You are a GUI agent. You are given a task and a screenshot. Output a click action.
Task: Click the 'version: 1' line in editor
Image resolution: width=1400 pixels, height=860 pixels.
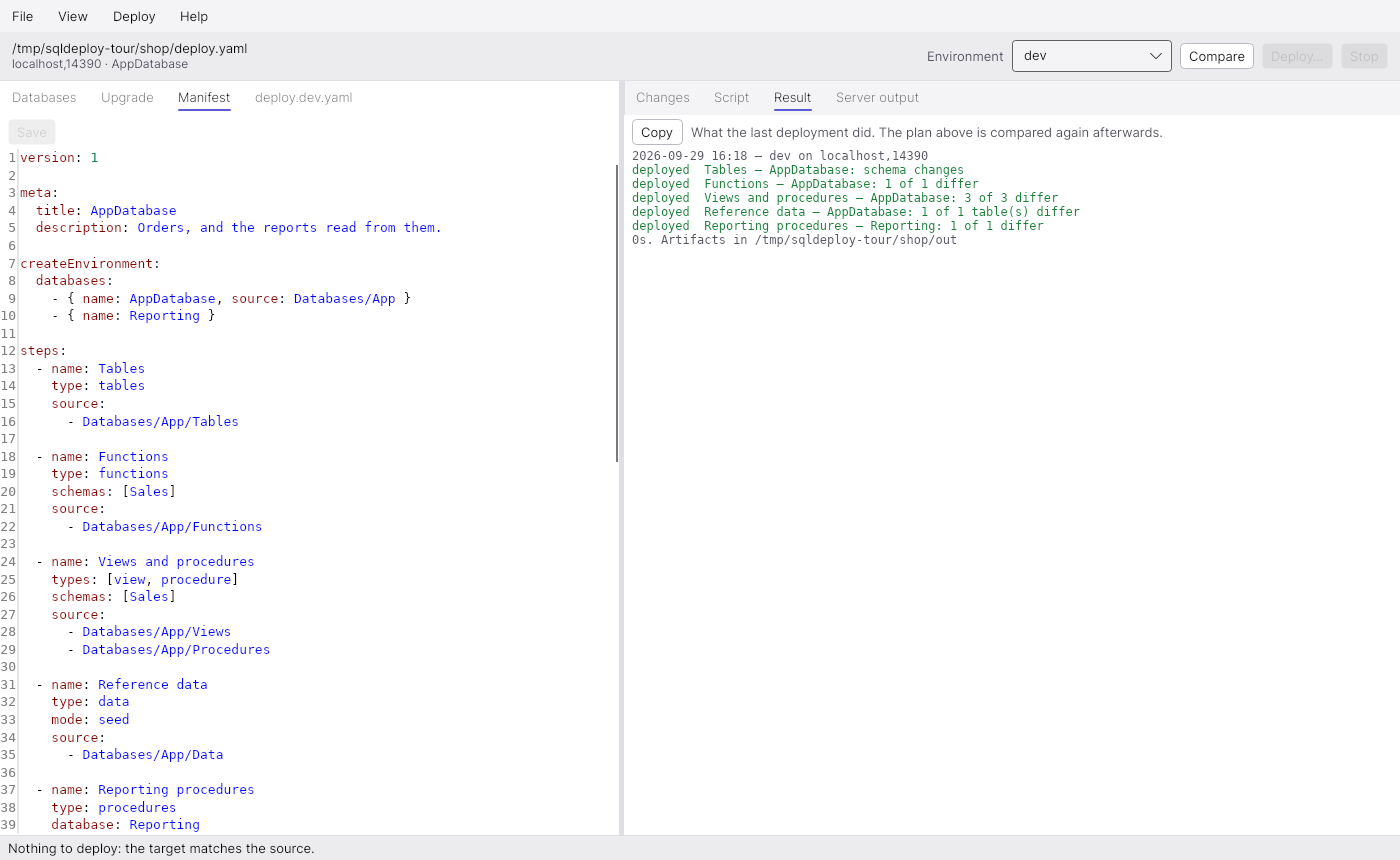tap(59, 158)
